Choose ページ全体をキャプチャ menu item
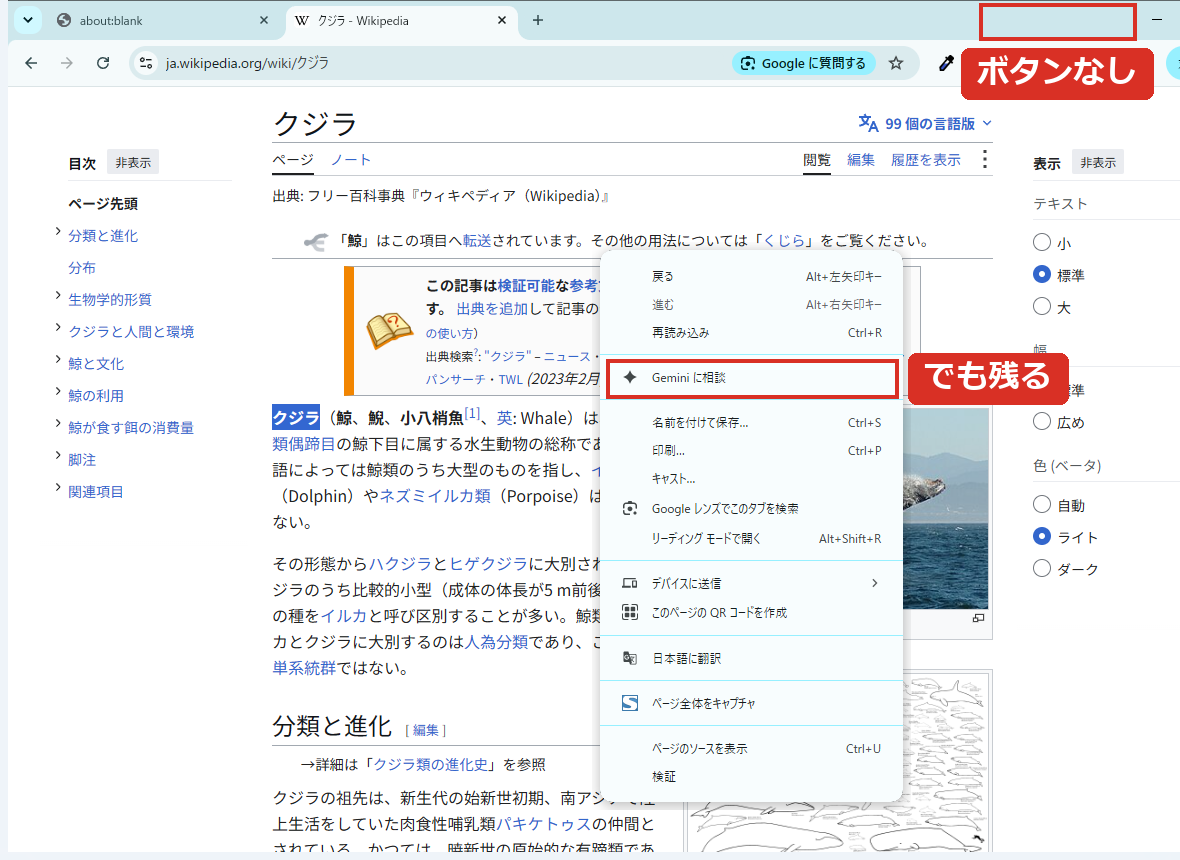This screenshot has width=1180, height=860. pos(751,703)
